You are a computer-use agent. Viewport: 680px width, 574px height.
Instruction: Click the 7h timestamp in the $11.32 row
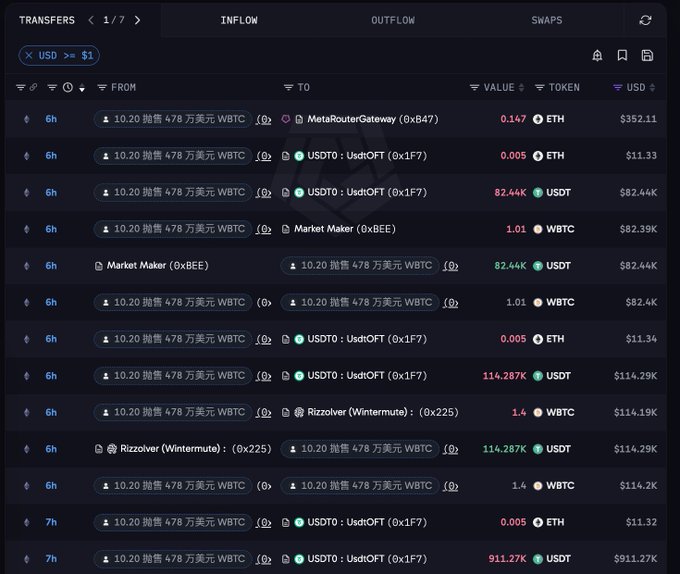[51, 522]
